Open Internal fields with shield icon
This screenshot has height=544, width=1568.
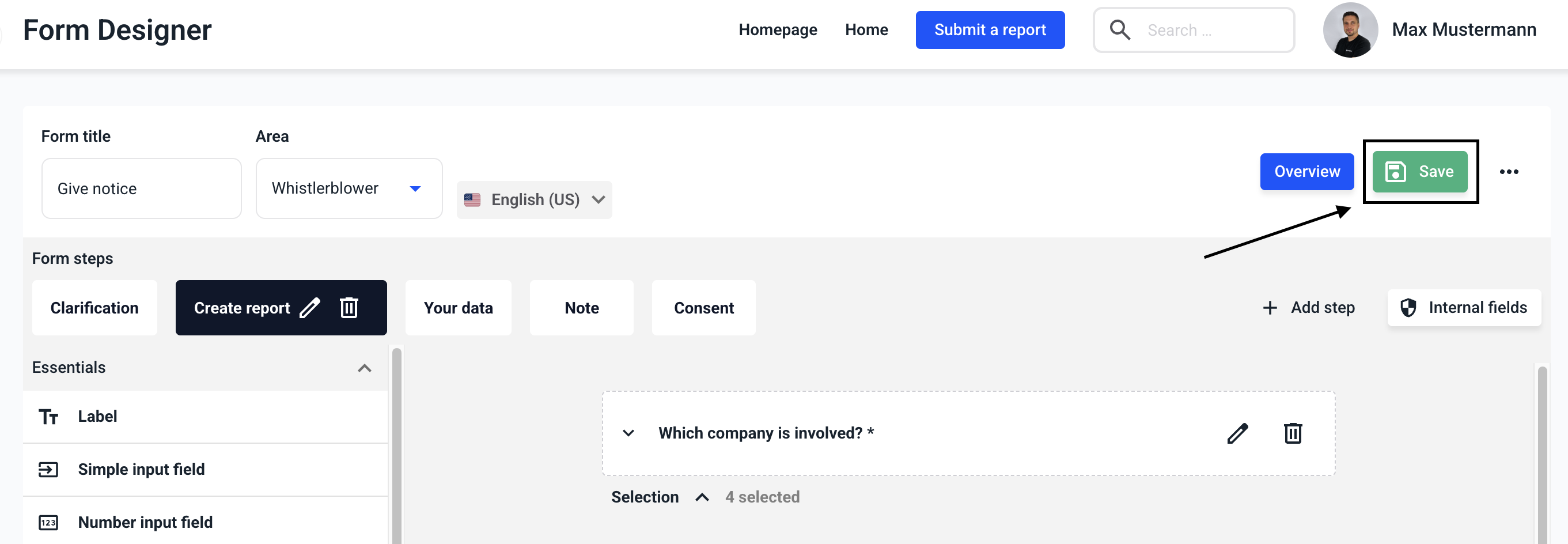pyautogui.click(x=1464, y=308)
